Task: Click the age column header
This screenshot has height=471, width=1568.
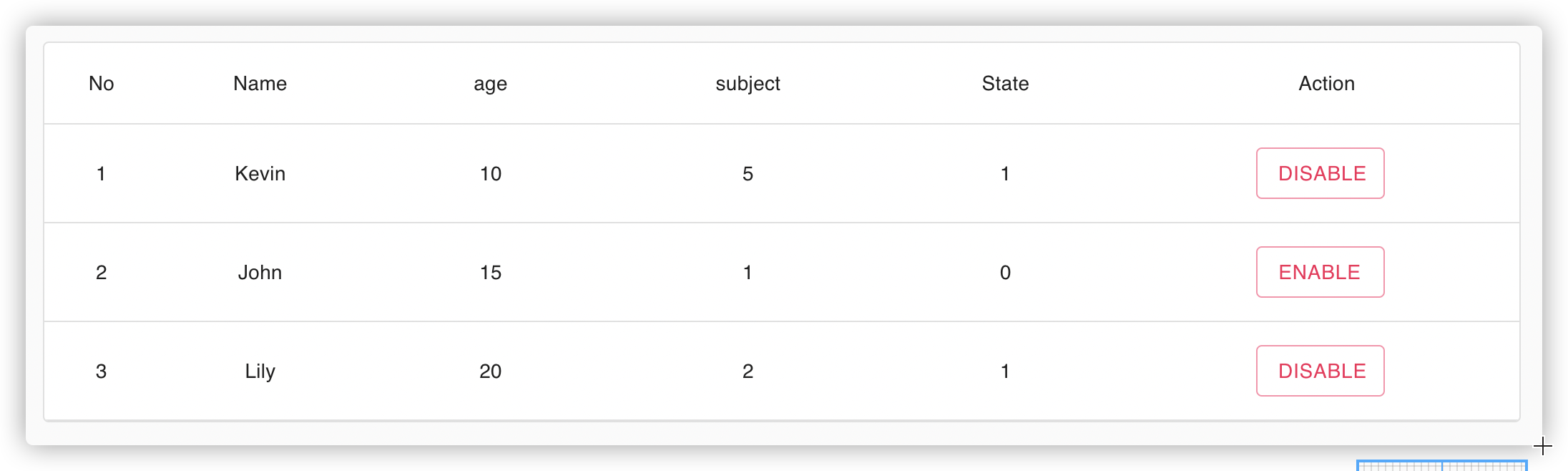Action: click(x=490, y=83)
